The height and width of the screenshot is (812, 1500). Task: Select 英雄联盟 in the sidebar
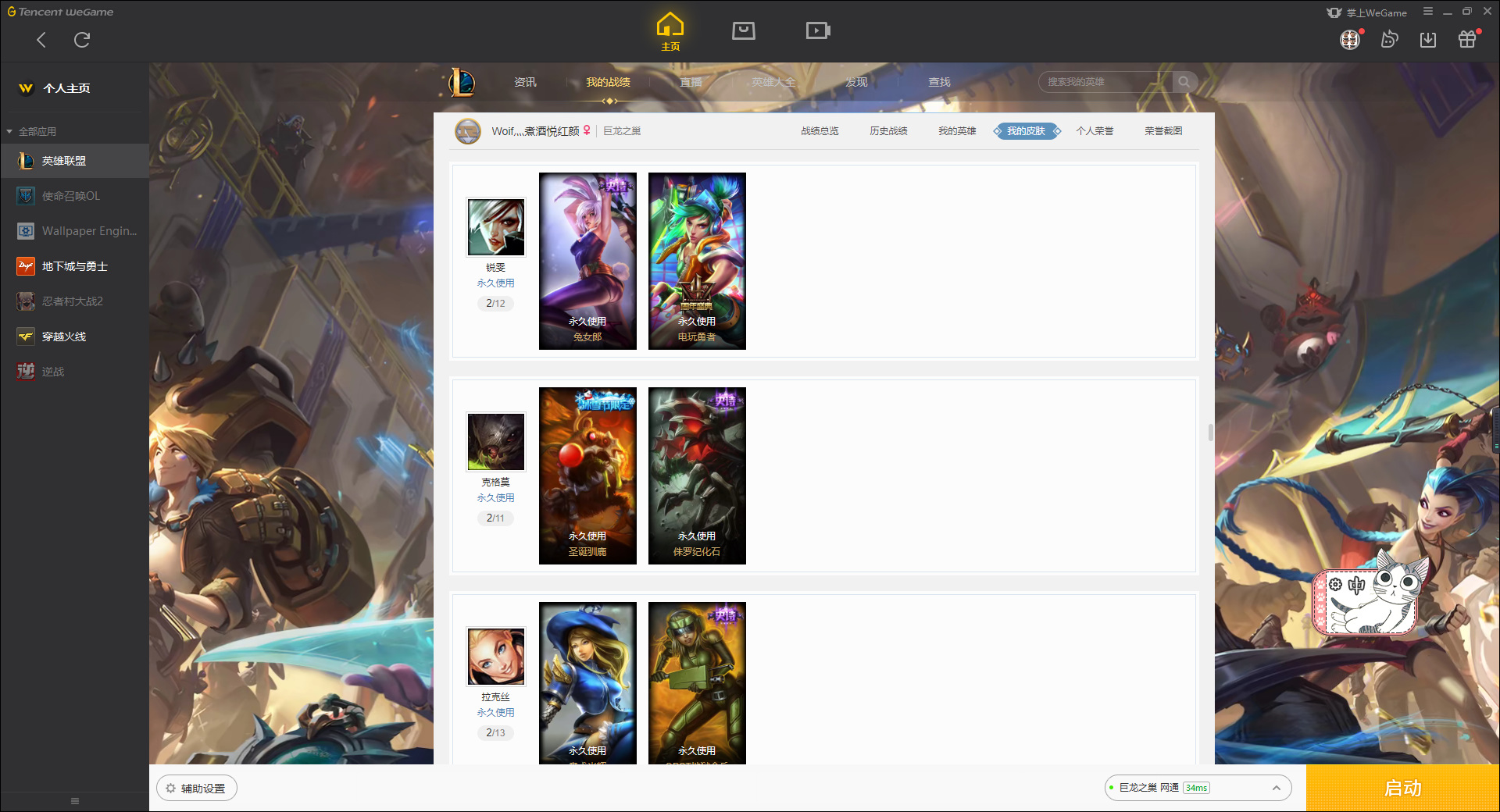(x=74, y=161)
